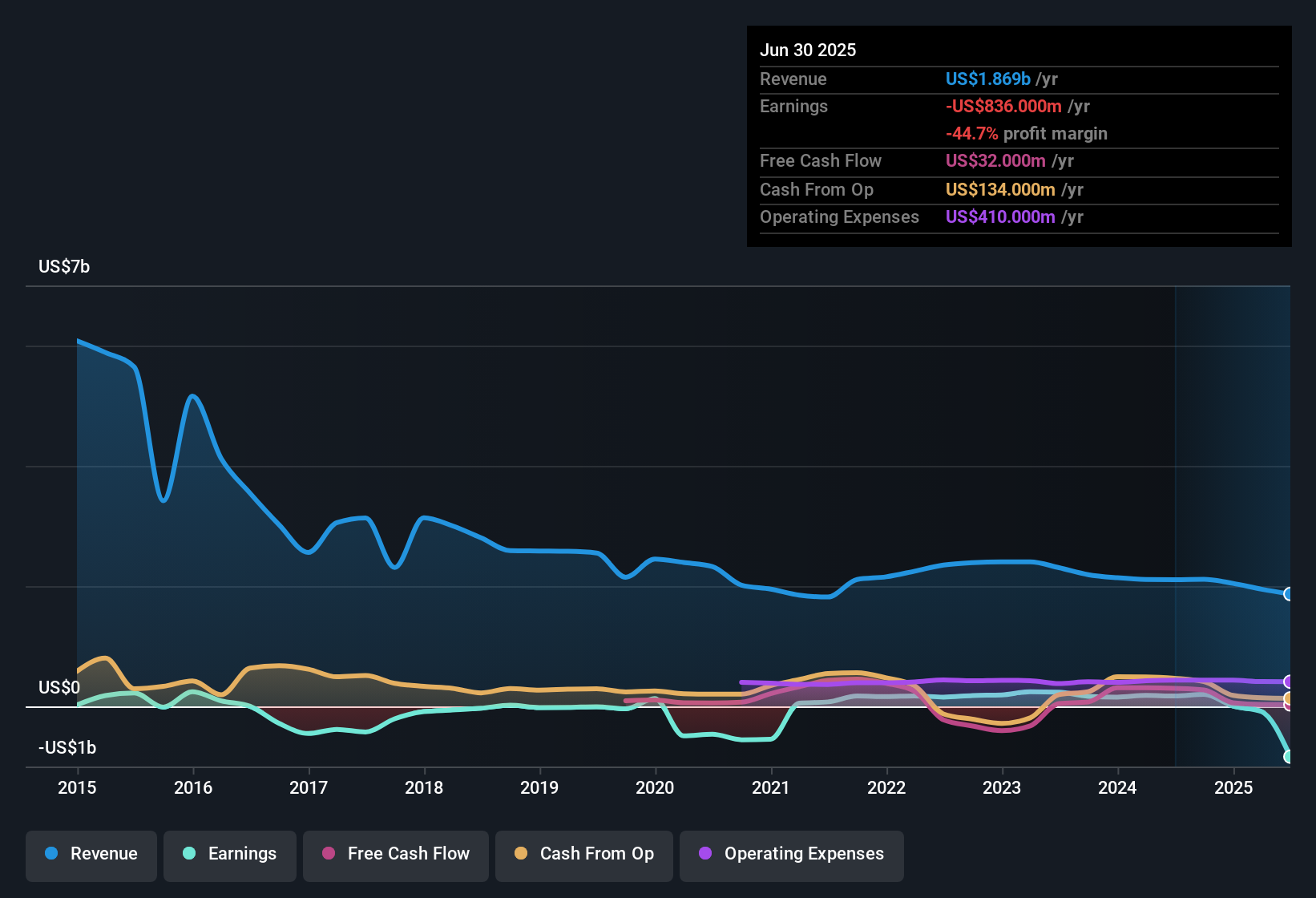Click the orange Cash From Op legend dot
This screenshot has width=1316, height=898.
click(521, 854)
